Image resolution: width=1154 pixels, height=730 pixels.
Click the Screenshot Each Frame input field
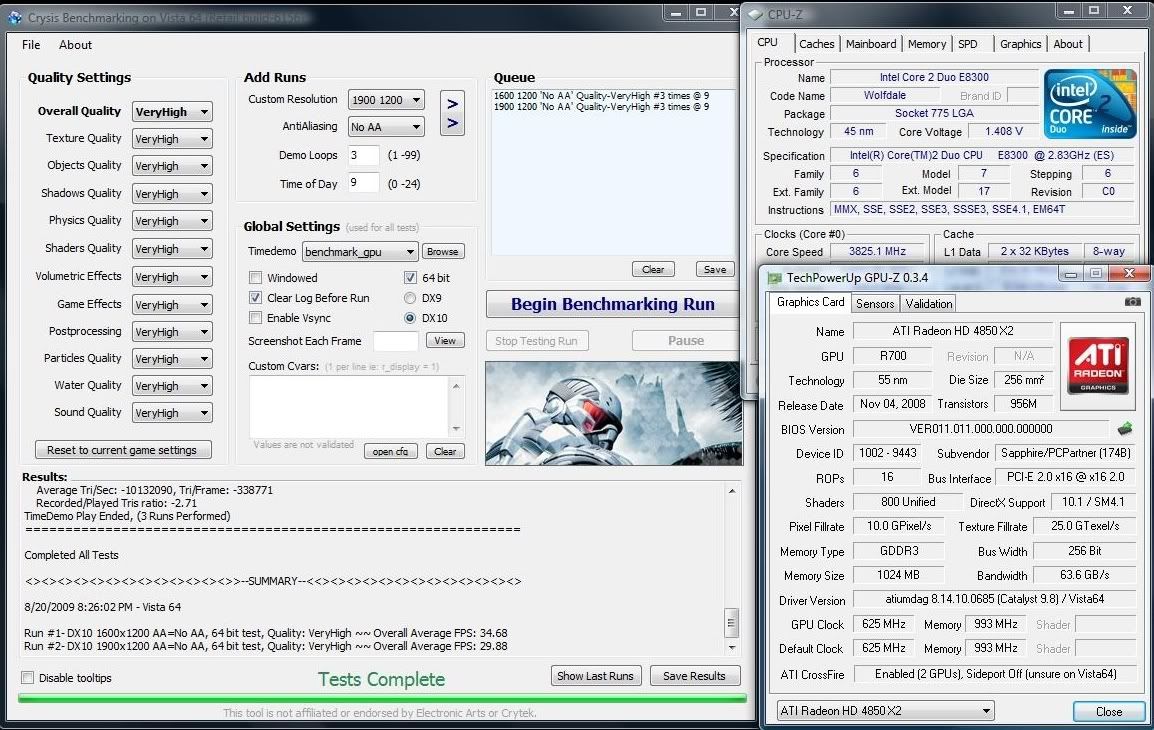395,341
